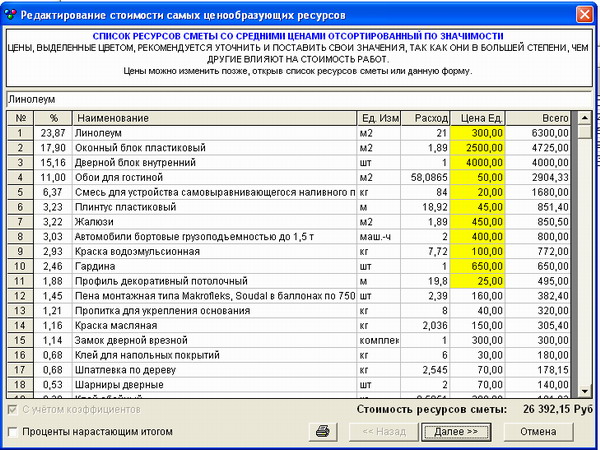Click row 'Дверной блок внутренний' name
Image resolution: width=600 pixels, height=450 pixels.
point(215,163)
